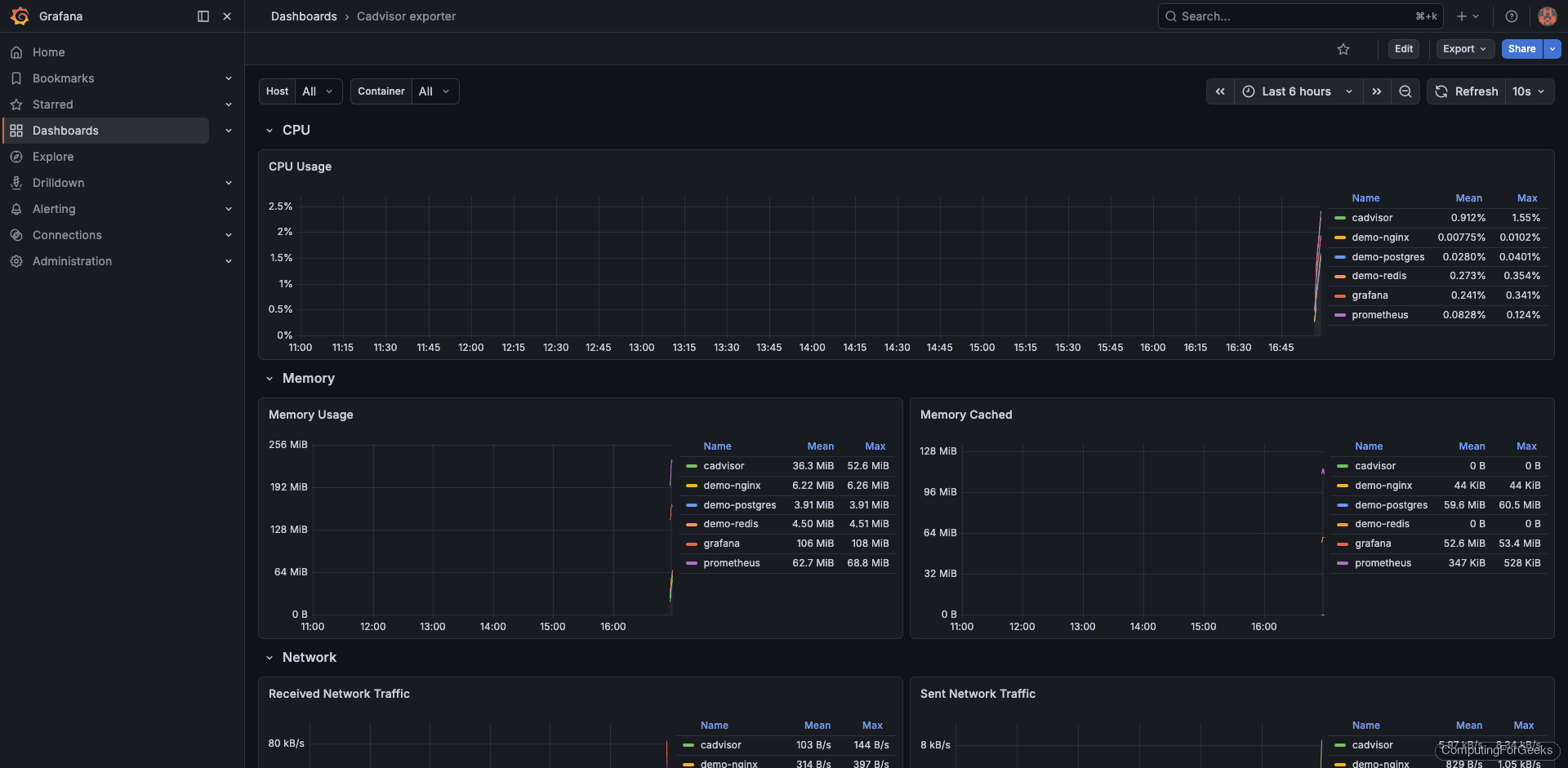
Task: Open Connections from the sidebar
Action: (65, 234)
